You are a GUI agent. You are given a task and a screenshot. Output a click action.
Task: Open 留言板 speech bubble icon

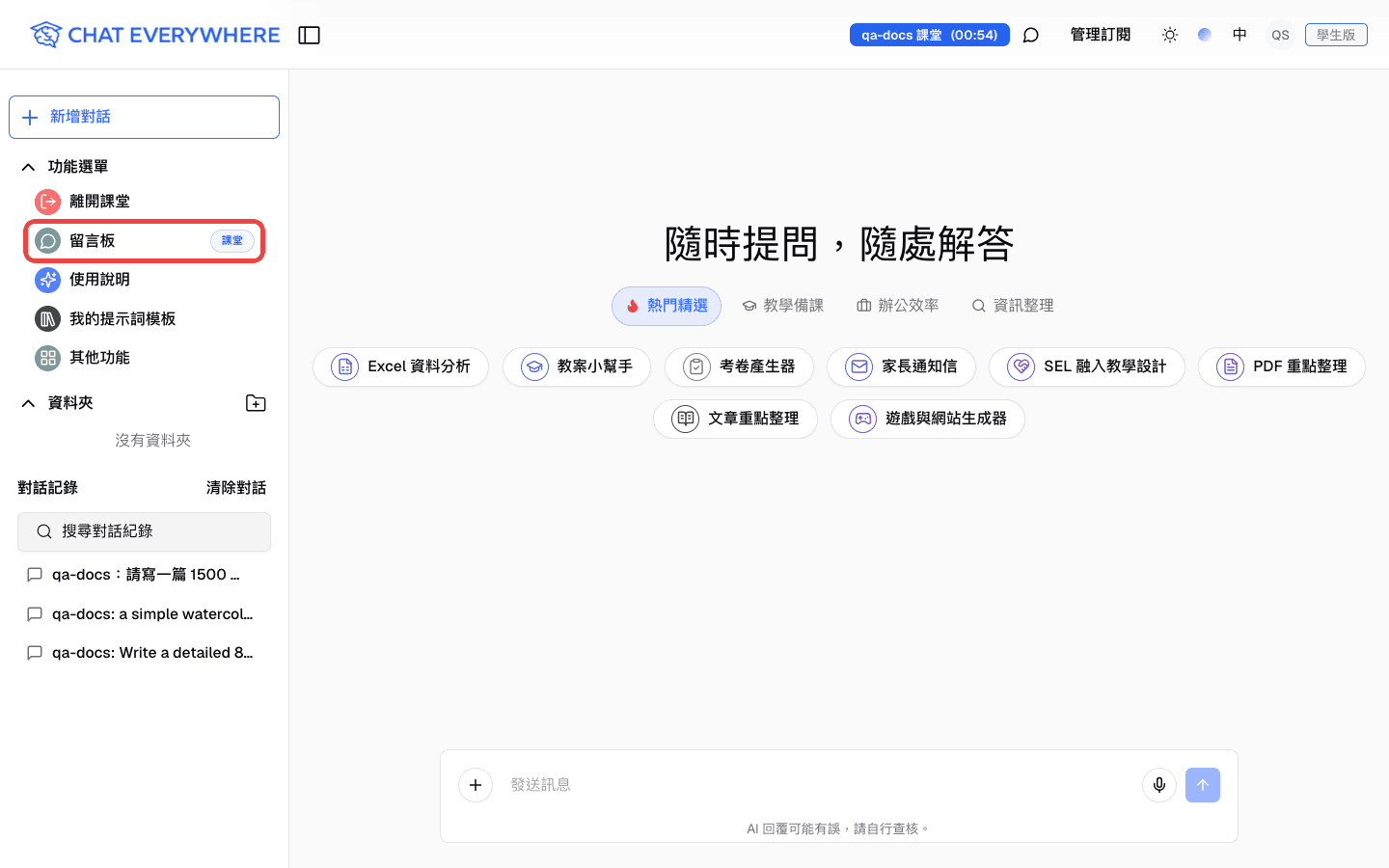47,241
